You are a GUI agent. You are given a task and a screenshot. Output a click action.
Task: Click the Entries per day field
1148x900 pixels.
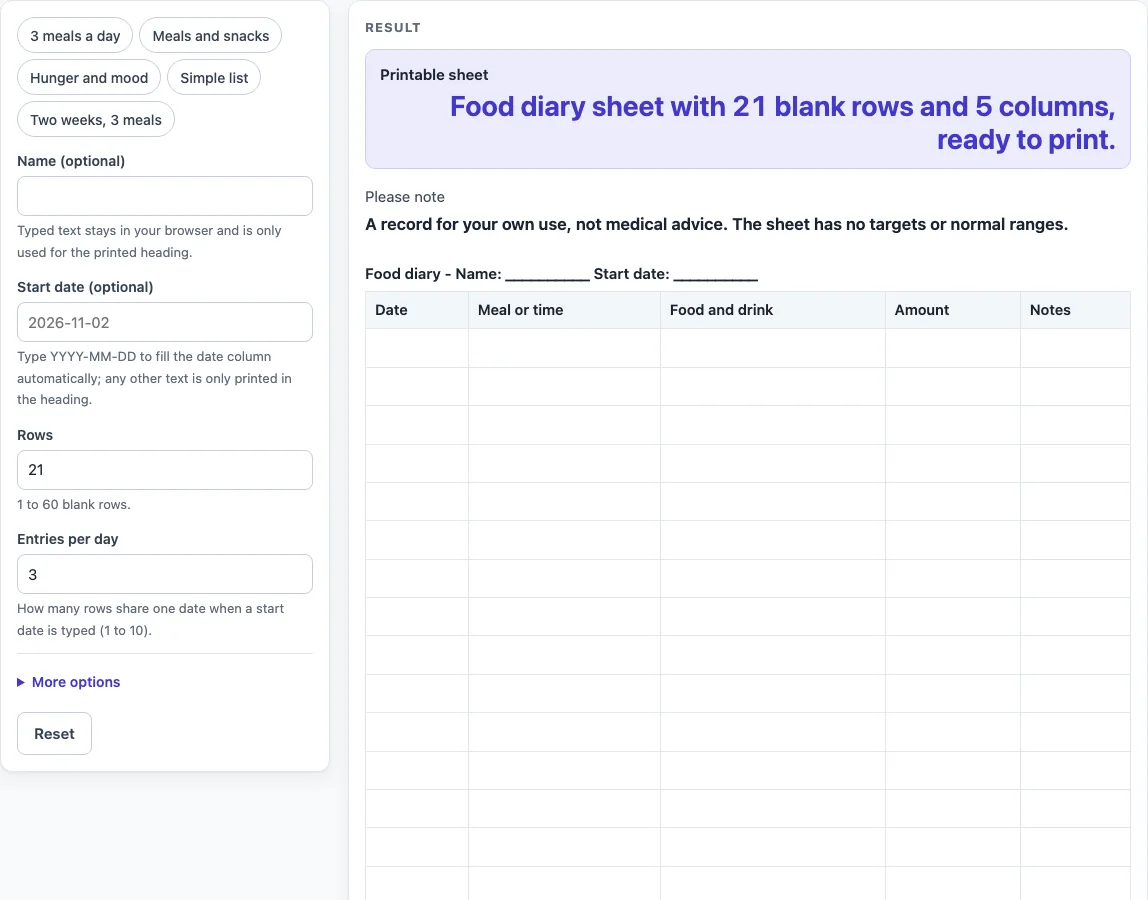coord(165,574)
